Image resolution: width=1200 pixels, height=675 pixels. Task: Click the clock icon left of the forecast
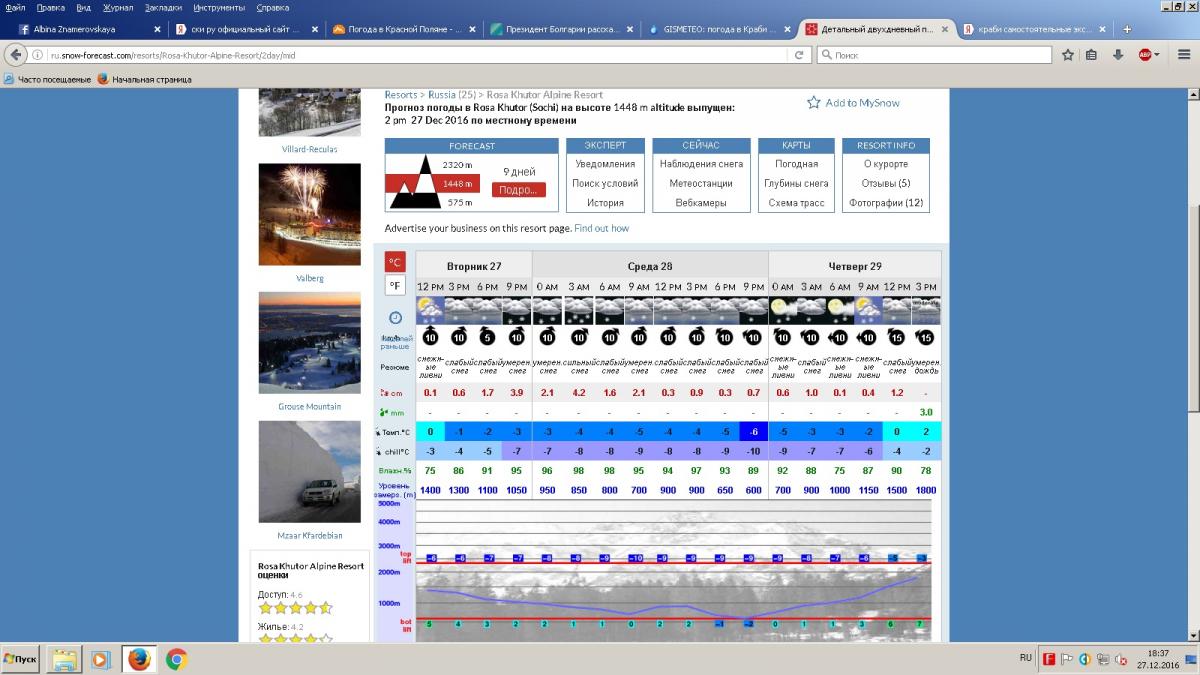[395, 317]
